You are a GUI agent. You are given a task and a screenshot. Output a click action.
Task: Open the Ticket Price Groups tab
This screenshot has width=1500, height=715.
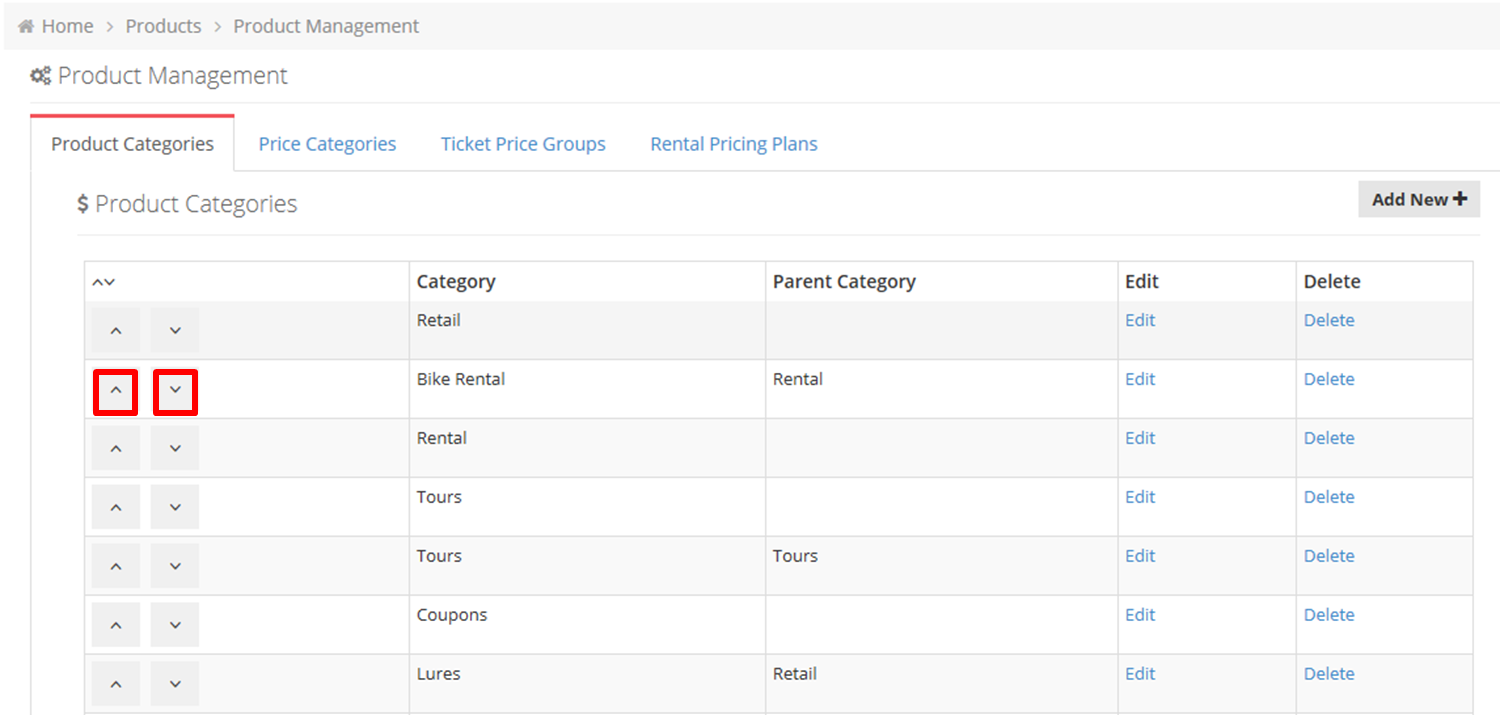point(523,144)
